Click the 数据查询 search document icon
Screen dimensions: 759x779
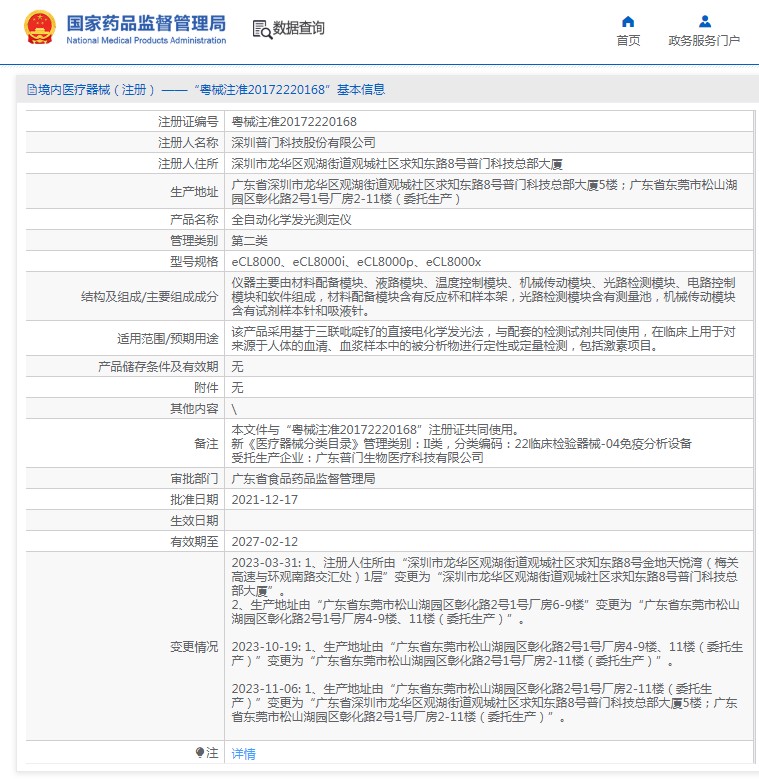pyautogui.click(x=261, y=29)
